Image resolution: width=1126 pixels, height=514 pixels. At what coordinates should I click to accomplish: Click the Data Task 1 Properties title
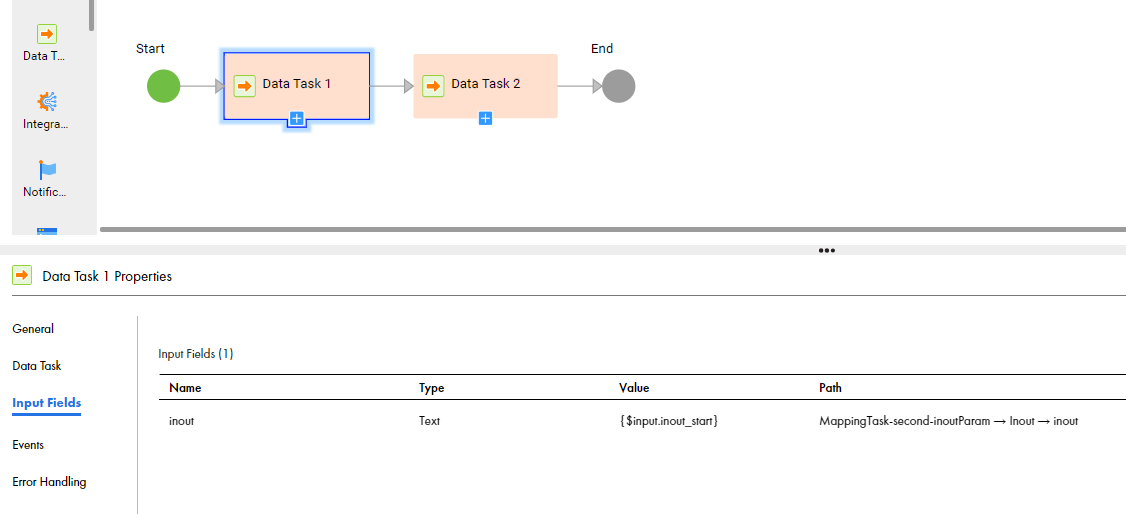[107, 276]
